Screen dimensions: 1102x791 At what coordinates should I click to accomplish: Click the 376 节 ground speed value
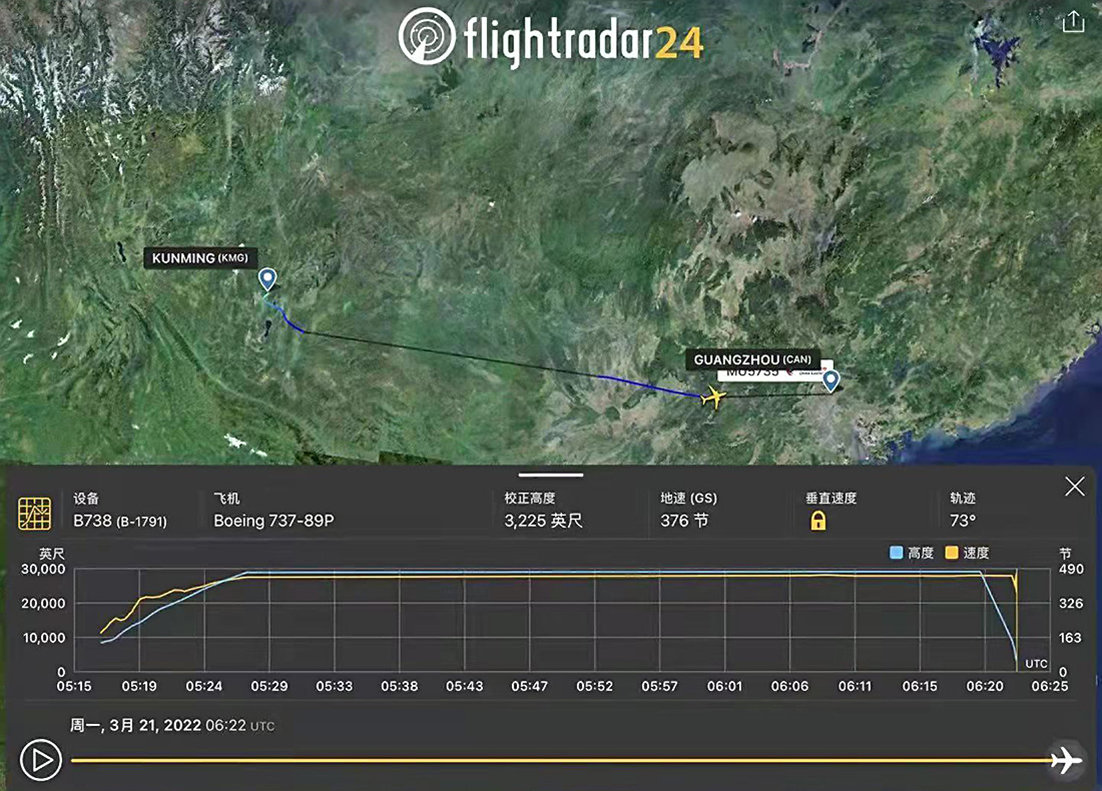click(685, 520)
